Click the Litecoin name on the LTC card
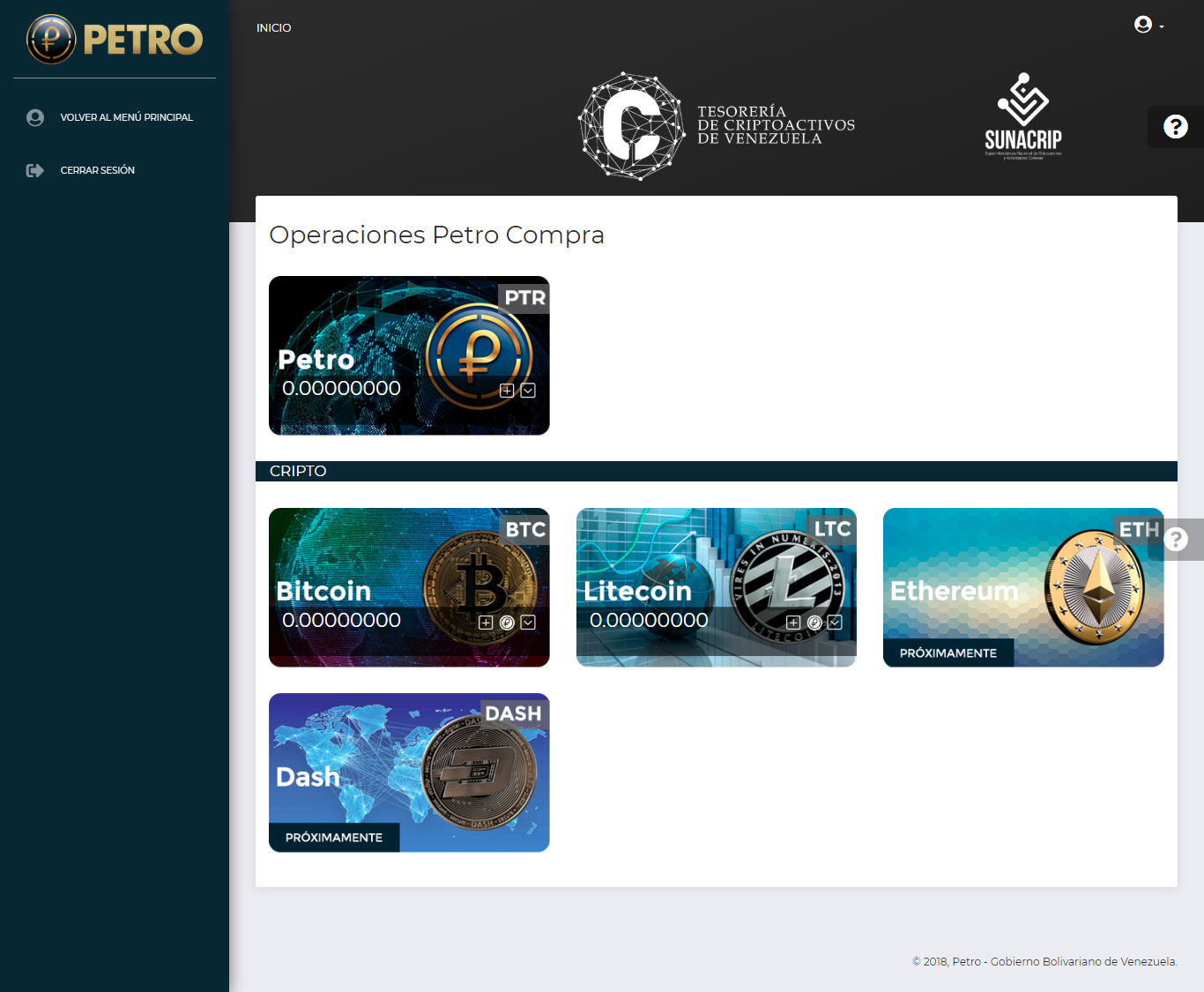The width and height of the screenshot is (1204, 992). click(x=637, y=592)
